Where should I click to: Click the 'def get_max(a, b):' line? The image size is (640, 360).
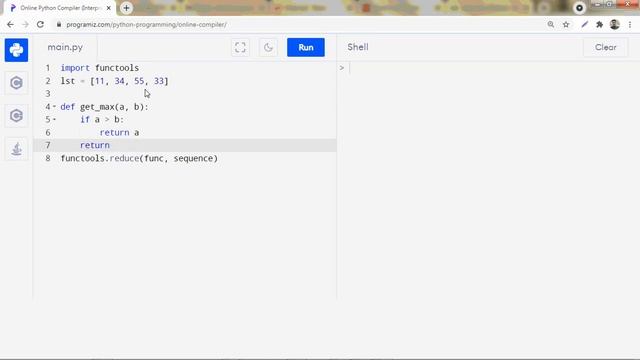[104, 107]
